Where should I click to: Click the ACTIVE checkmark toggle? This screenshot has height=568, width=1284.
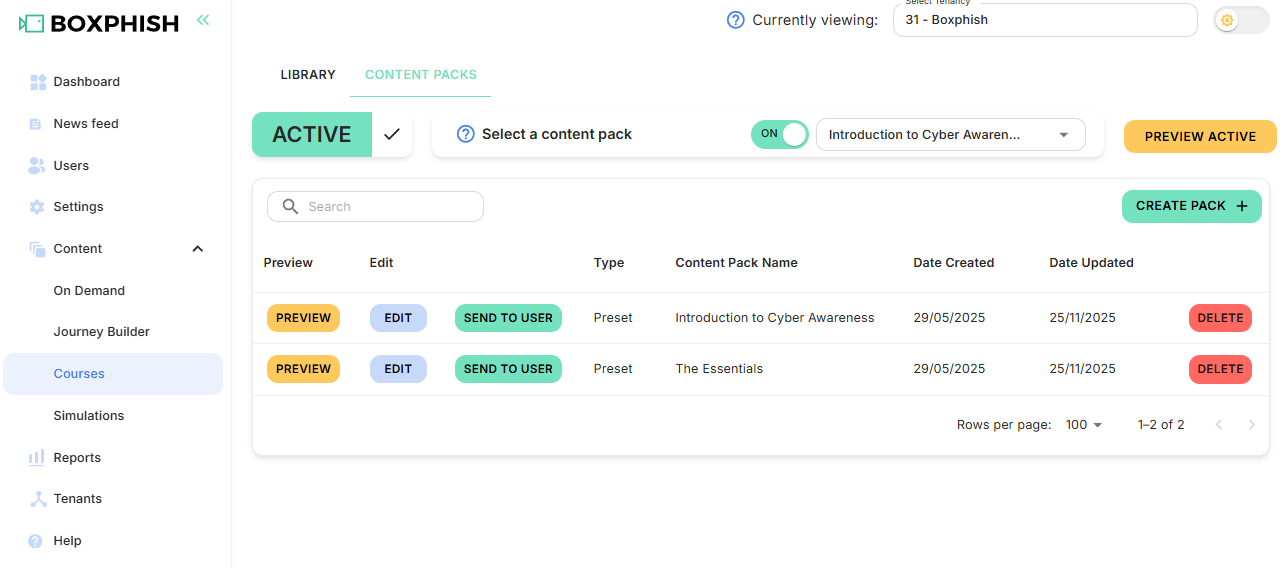tap(392, 134)
